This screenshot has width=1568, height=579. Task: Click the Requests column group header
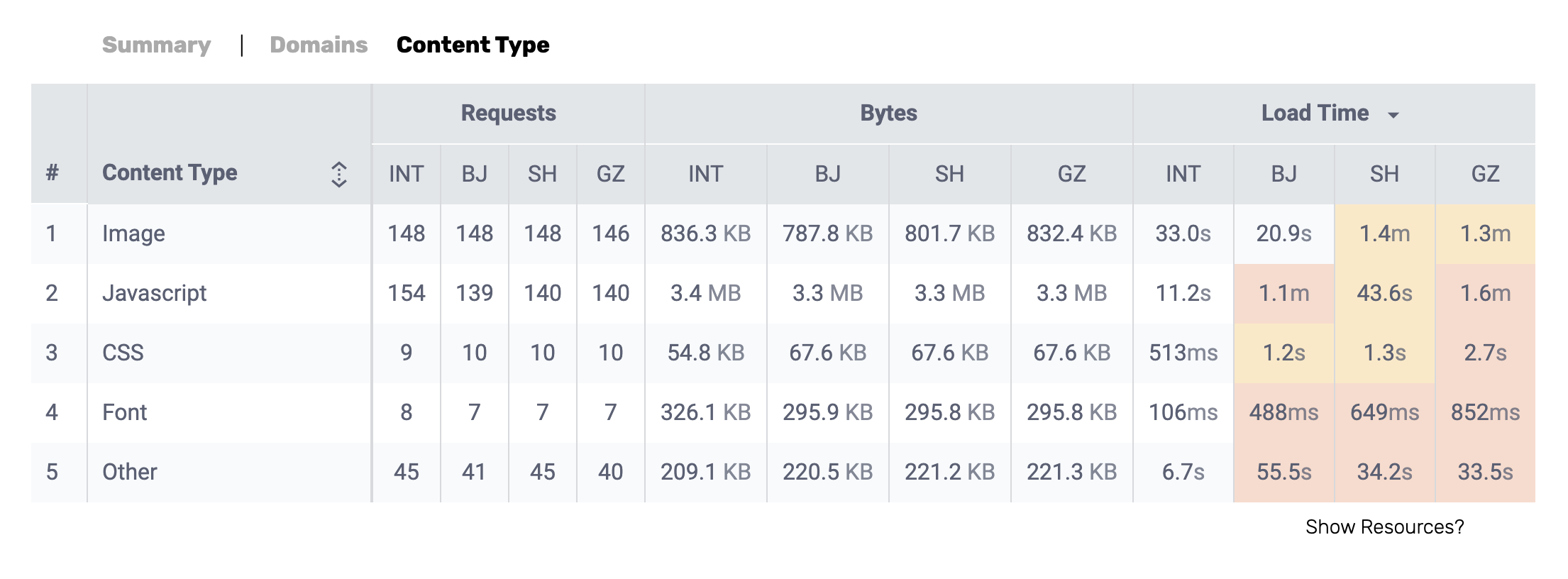point(508,114)
